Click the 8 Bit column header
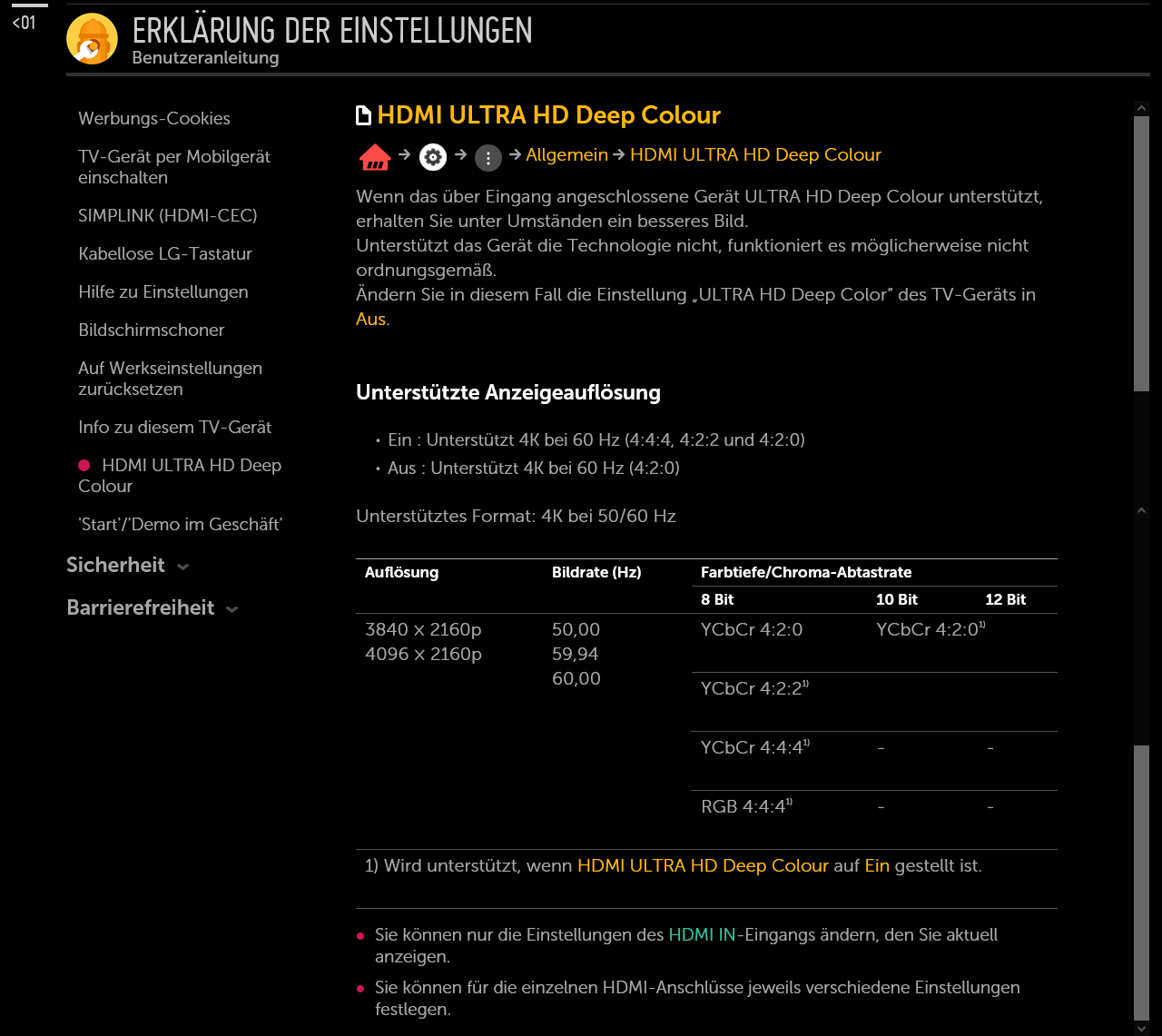Viewport: 1162px width, 1036px height. [717, 599]
